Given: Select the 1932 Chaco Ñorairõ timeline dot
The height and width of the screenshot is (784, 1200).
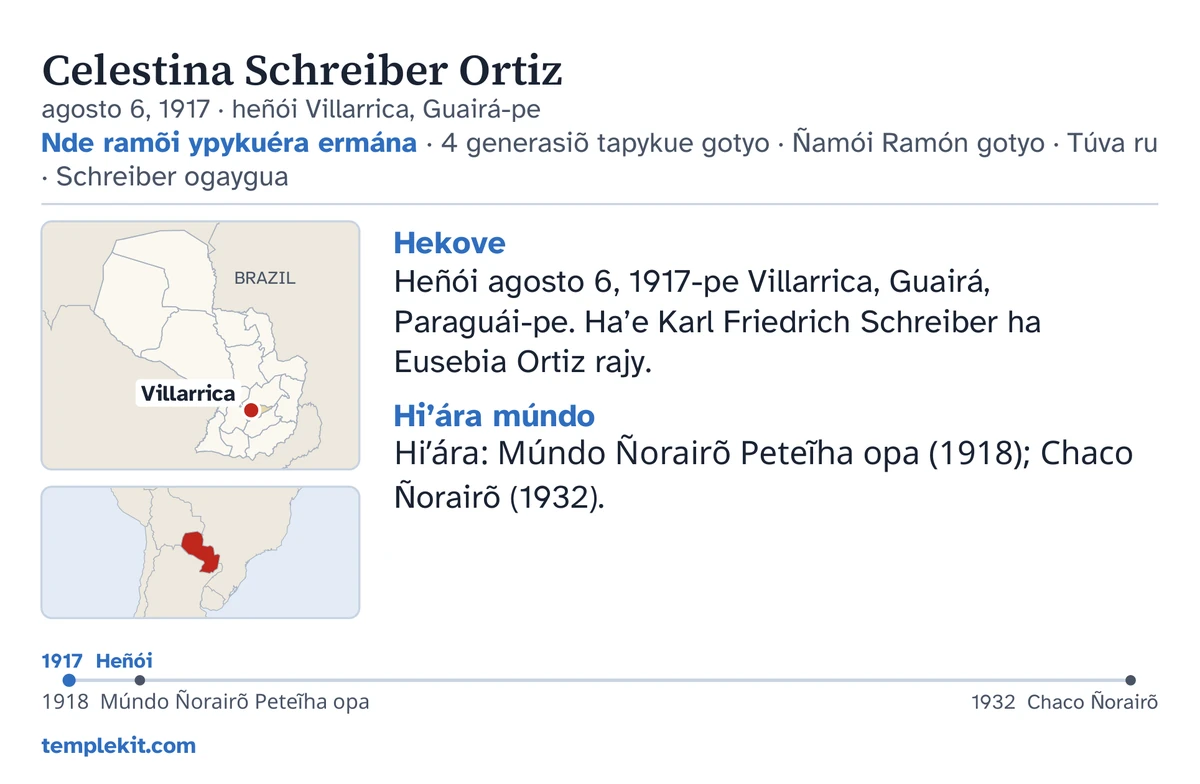Looking at the screenshot, I should 1131,680.
